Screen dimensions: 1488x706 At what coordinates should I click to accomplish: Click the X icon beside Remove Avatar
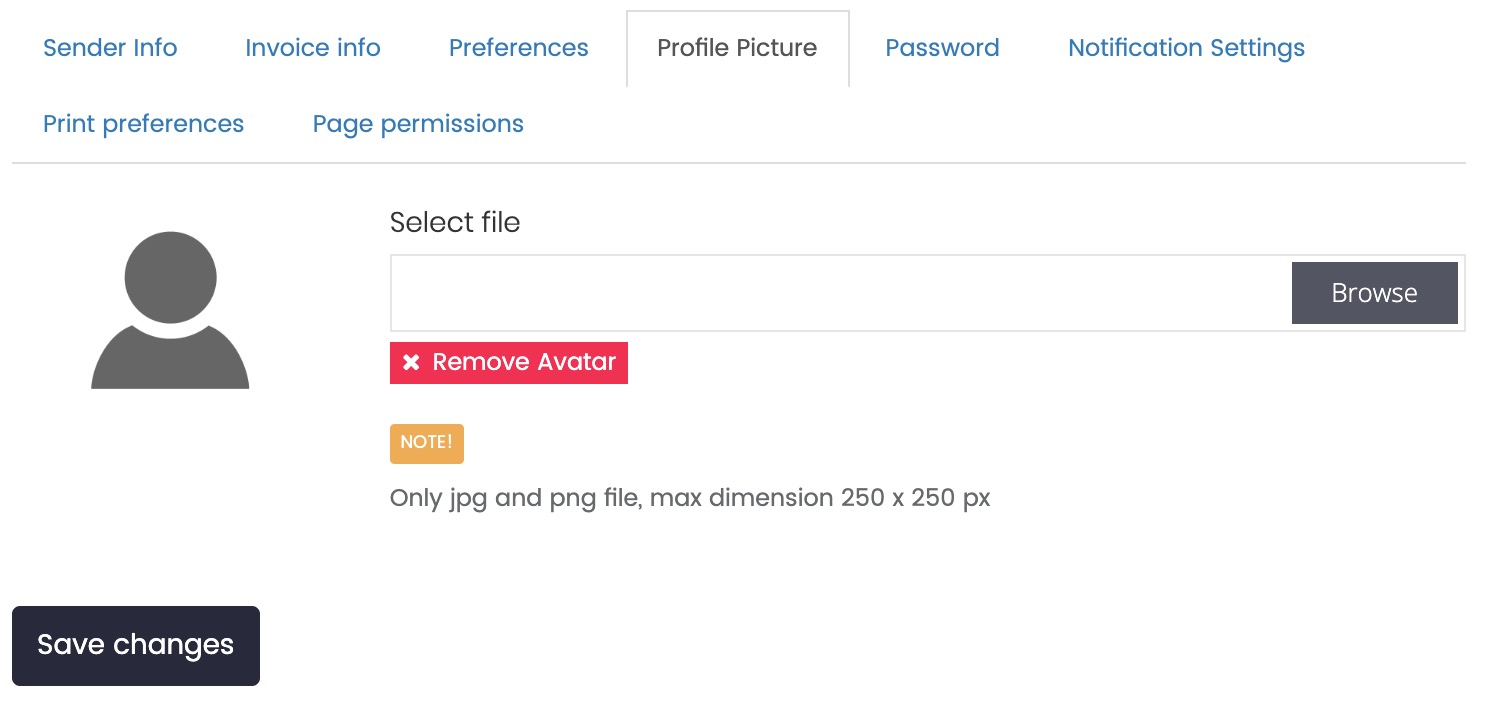[411, 362]
